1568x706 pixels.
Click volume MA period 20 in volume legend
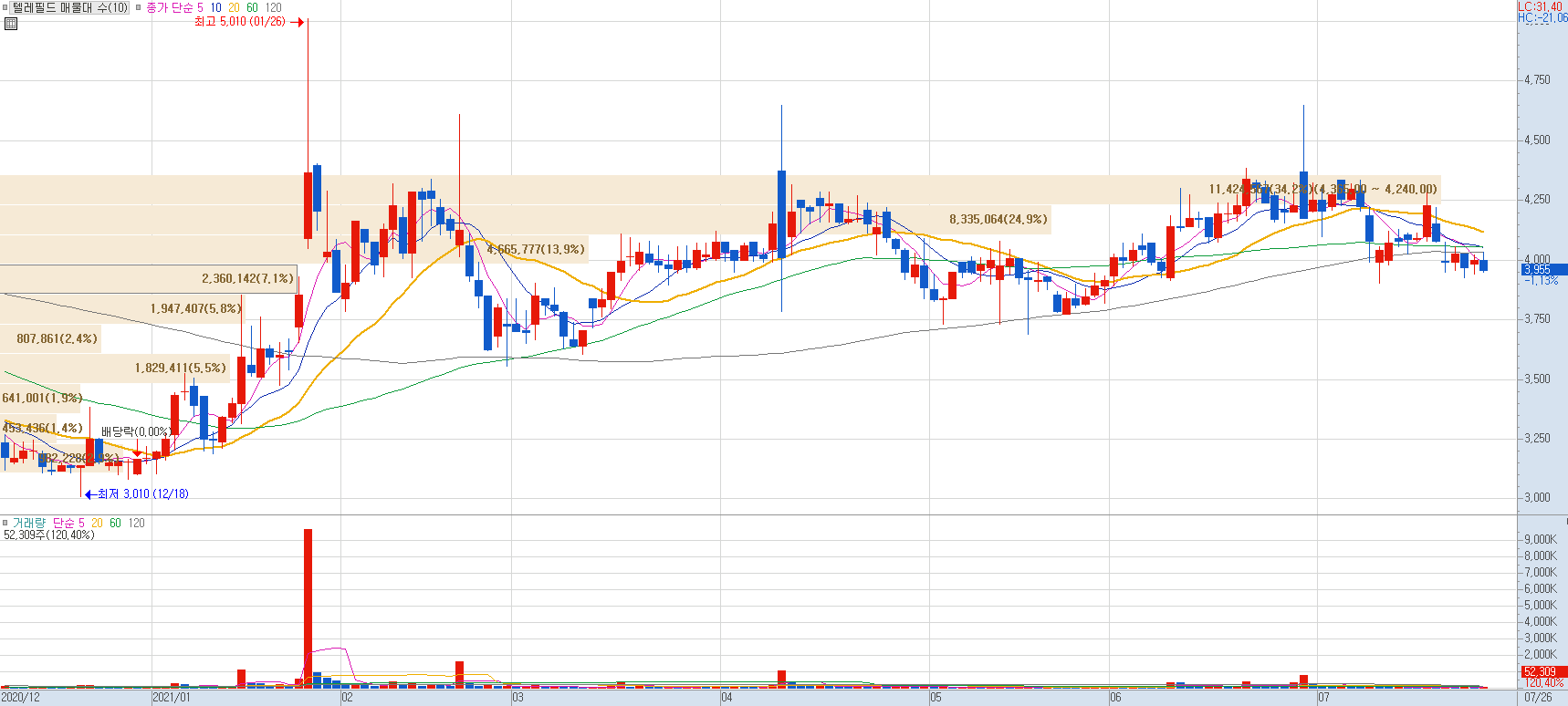pos(97,523)
